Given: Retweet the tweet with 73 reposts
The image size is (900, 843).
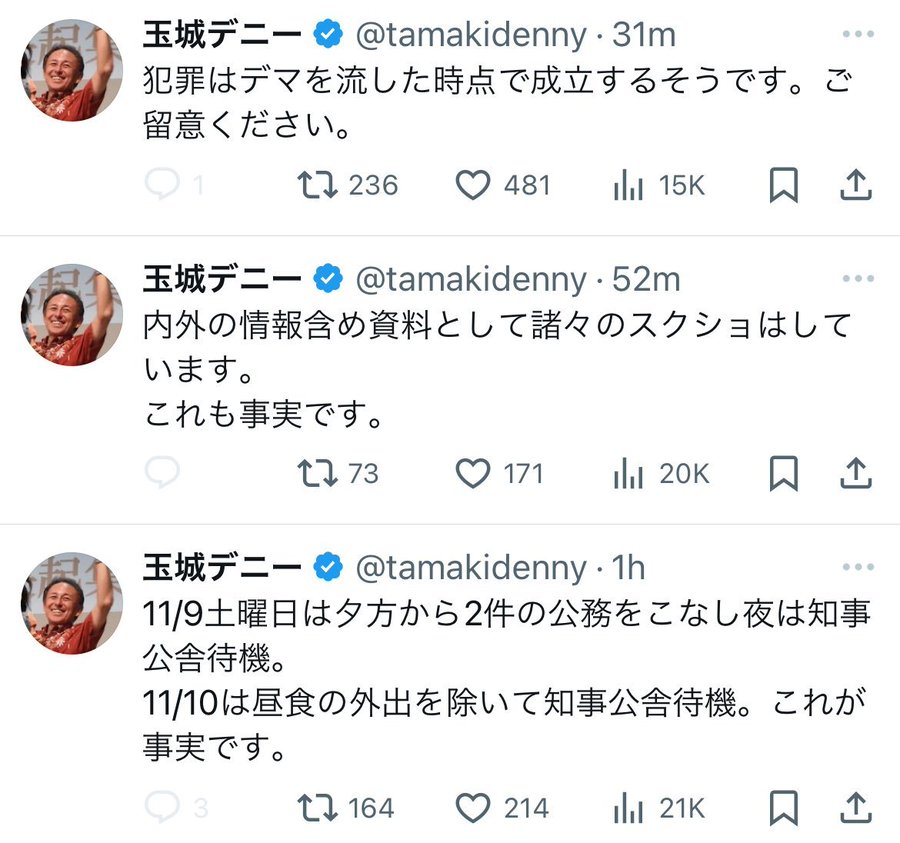Looking at the screenshot, I should (318, 473).
